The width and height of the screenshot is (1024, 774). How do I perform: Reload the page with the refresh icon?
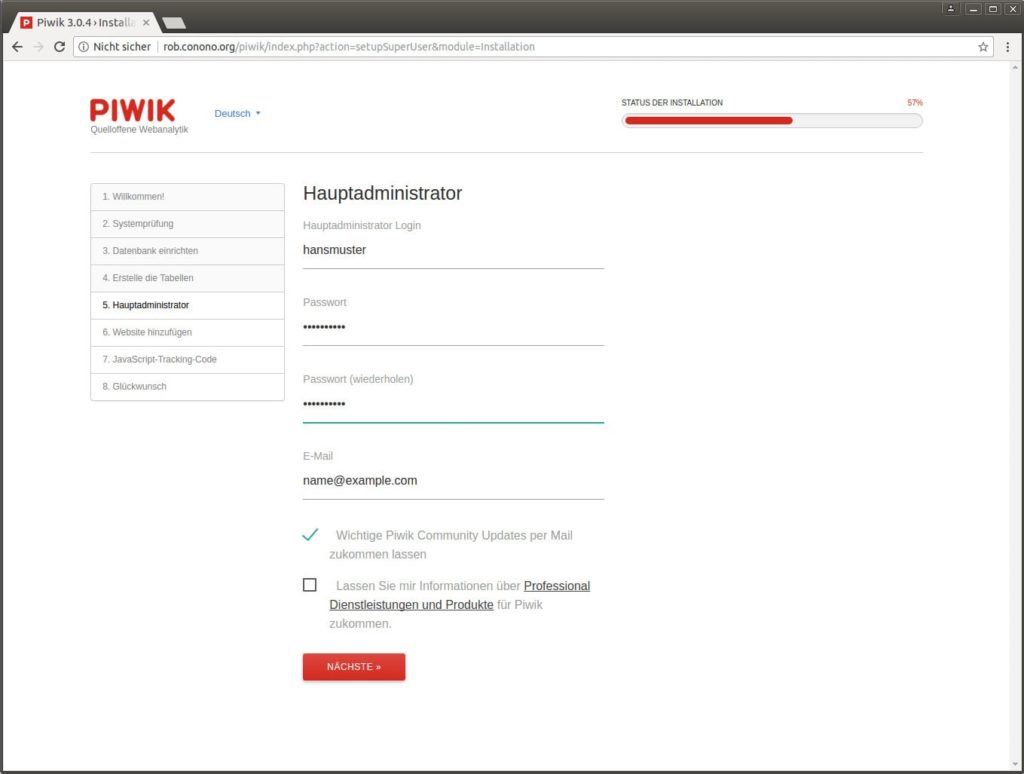(59, 47)
